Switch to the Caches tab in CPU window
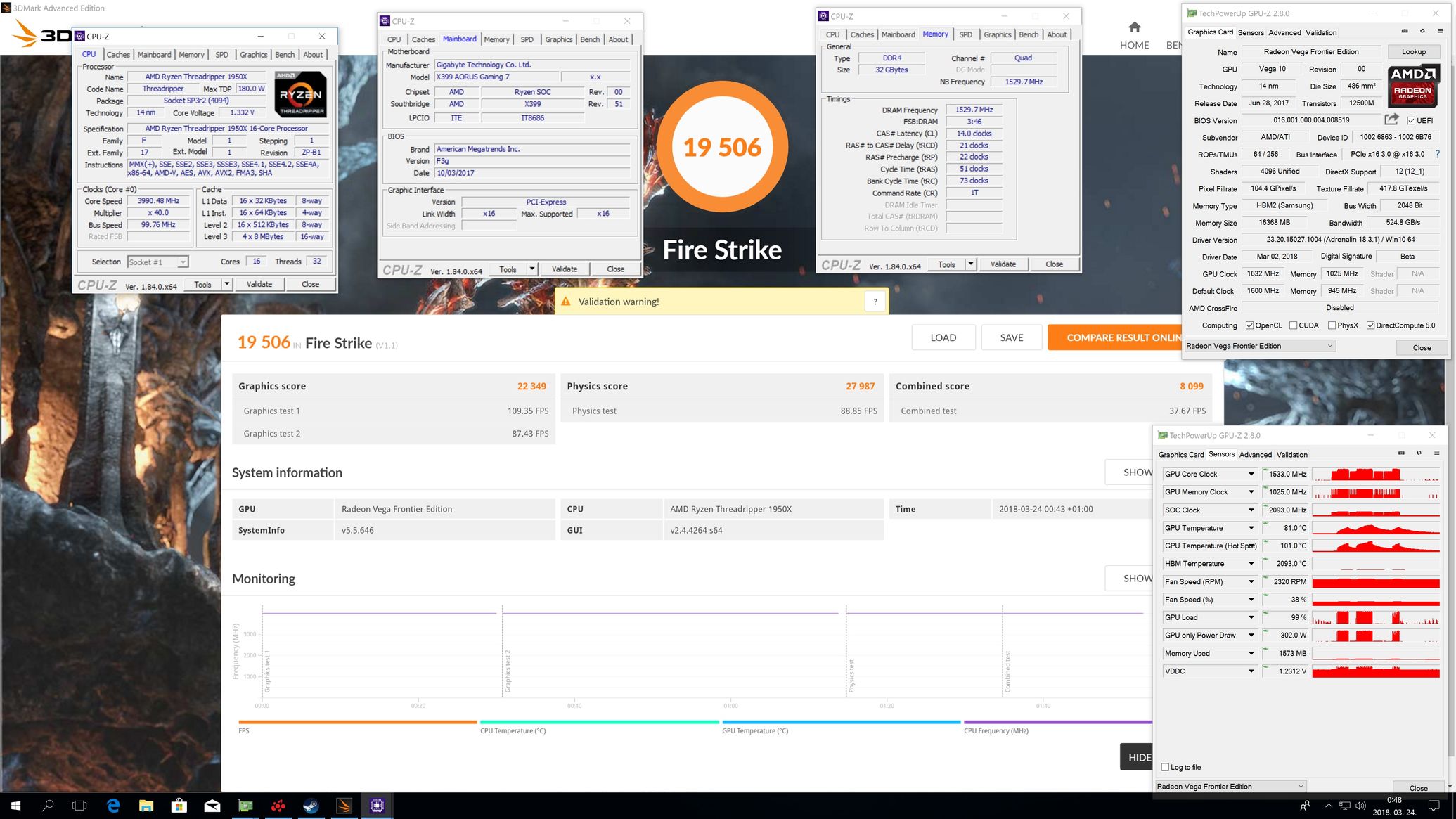The width and height of the screenshot is (1456, 819). 118,55
